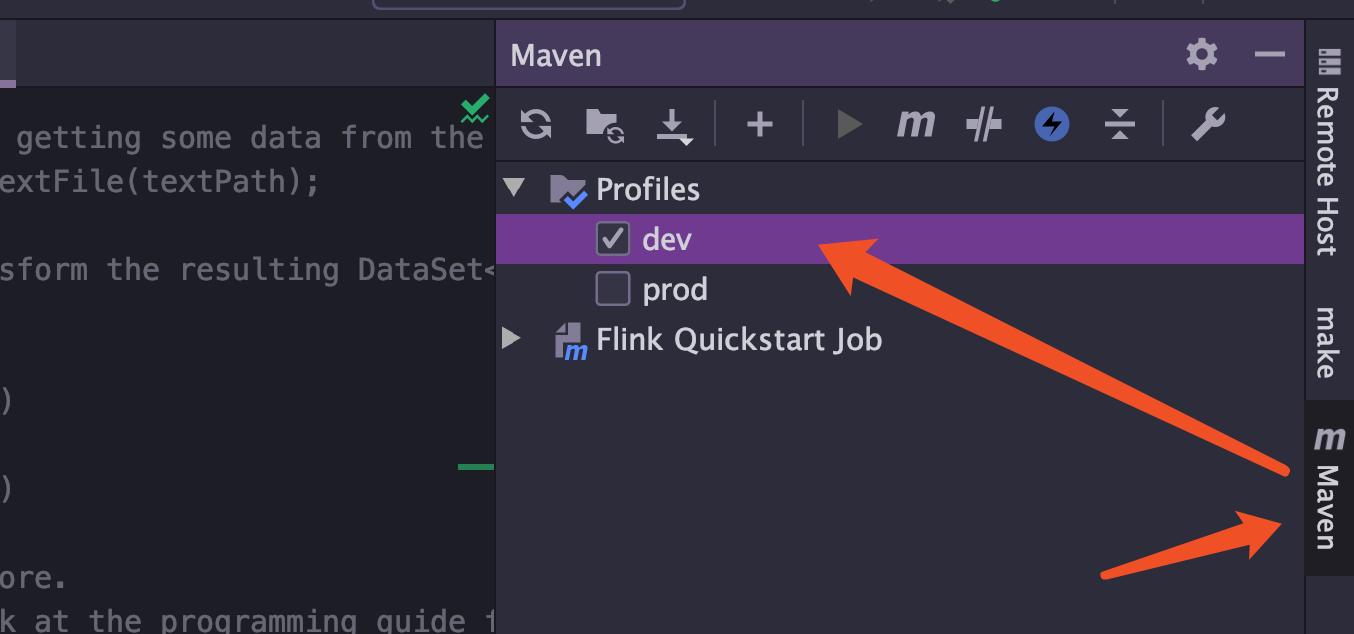Enable the prod profile checkbox
1354x634 pixels.
612,289
